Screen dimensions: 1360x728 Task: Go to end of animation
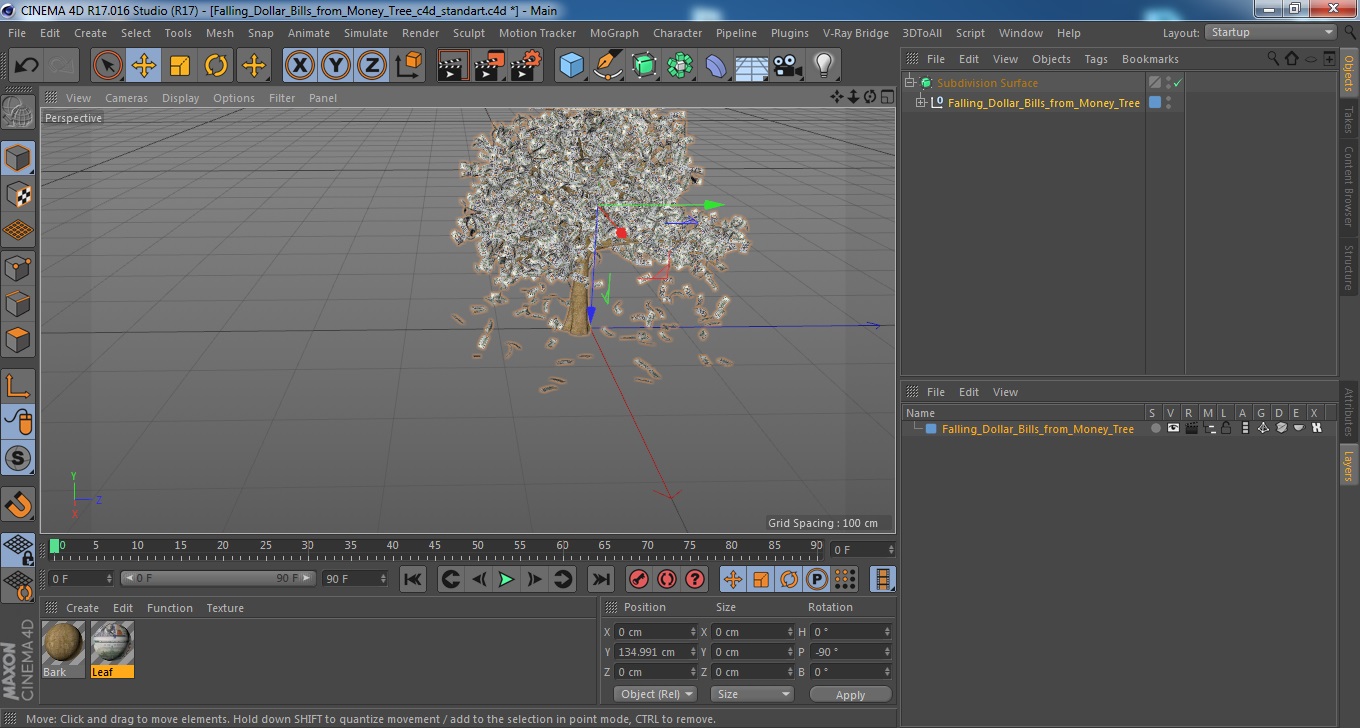[x=600, y=579]
